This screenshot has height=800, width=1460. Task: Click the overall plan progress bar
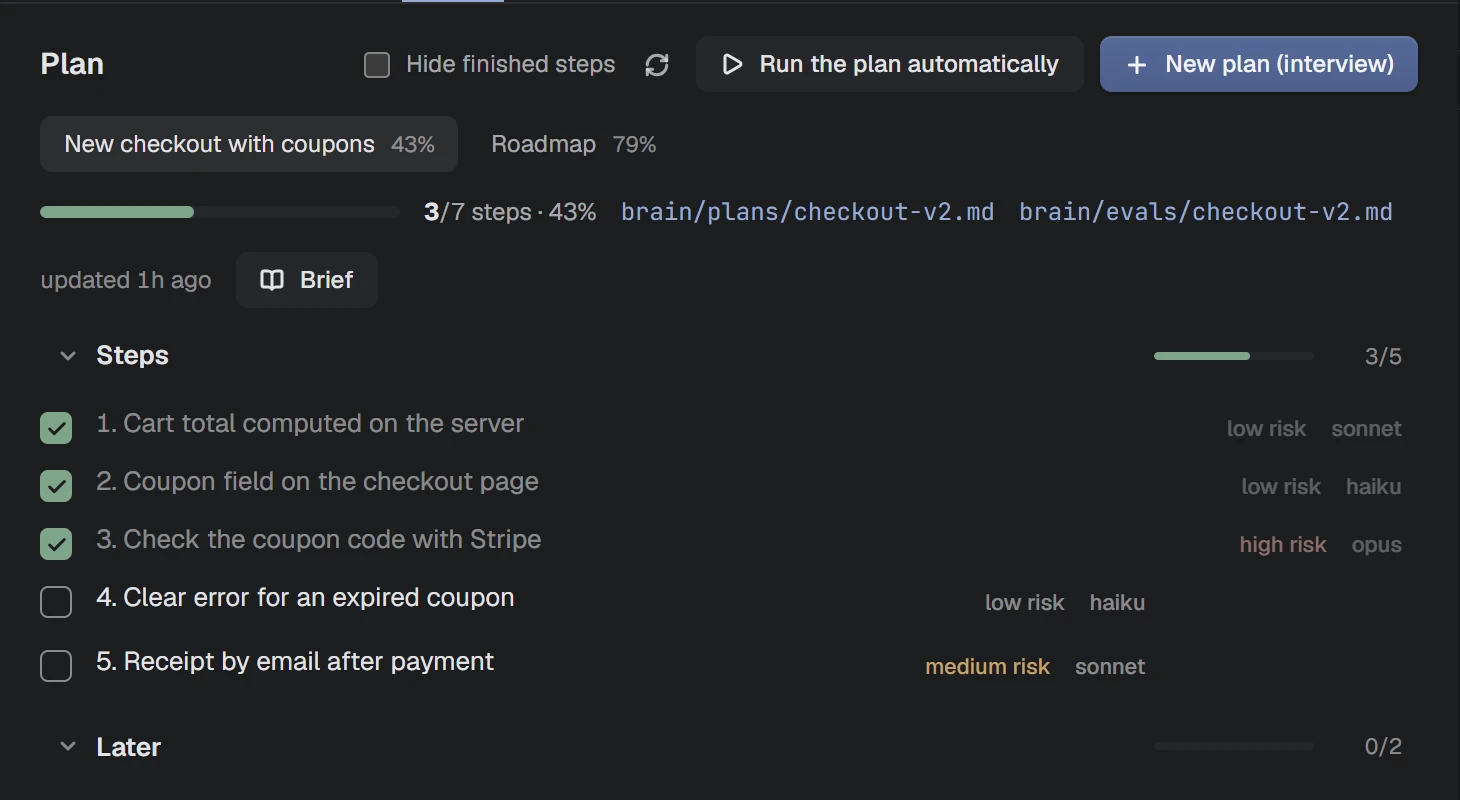[220, 212]
